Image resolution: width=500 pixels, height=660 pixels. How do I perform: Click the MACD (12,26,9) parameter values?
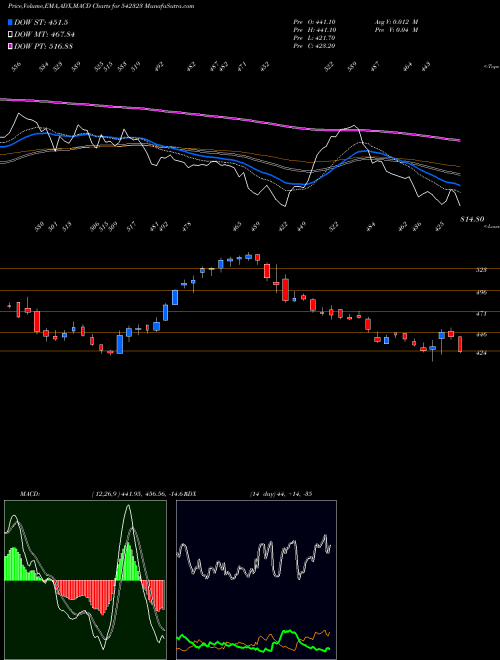click(137, 494)
